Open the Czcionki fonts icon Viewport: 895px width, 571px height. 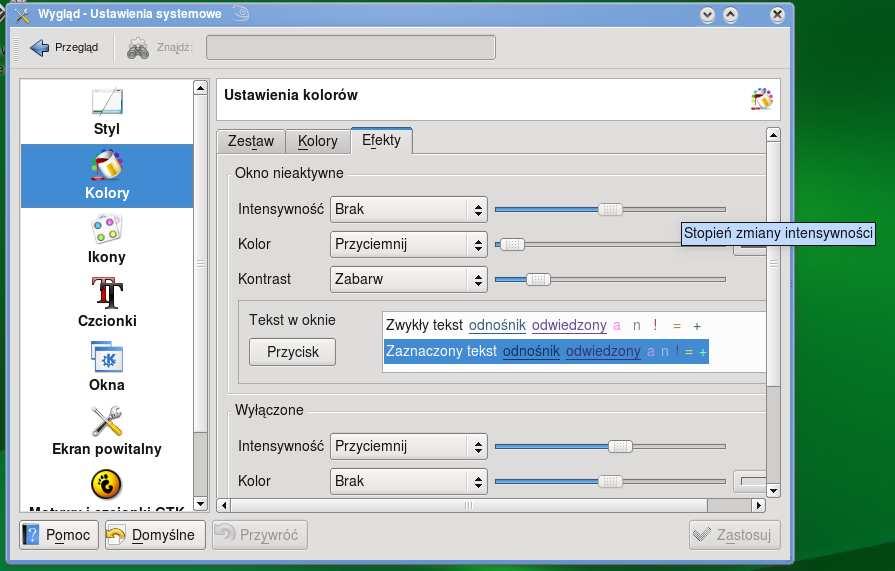coord(107,293)
